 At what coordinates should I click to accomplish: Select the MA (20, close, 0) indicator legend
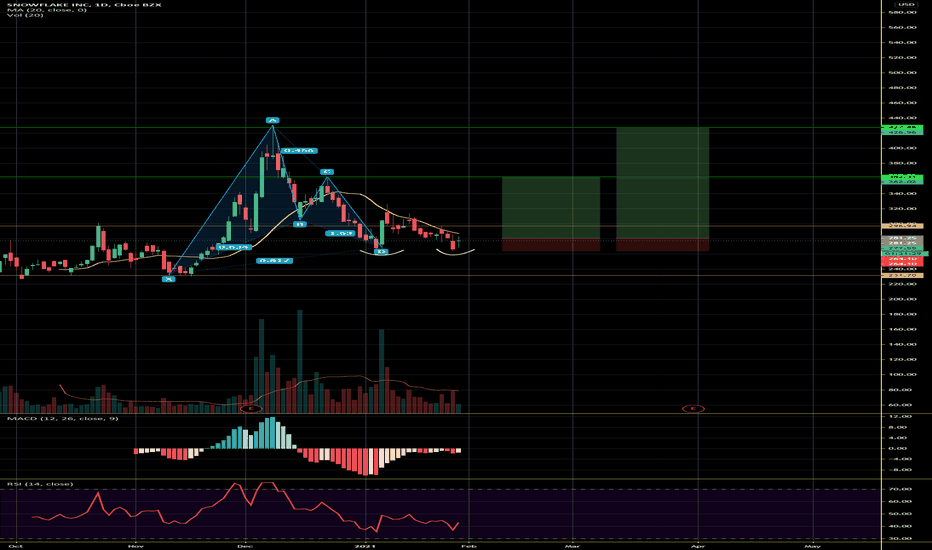pos(47,10)
